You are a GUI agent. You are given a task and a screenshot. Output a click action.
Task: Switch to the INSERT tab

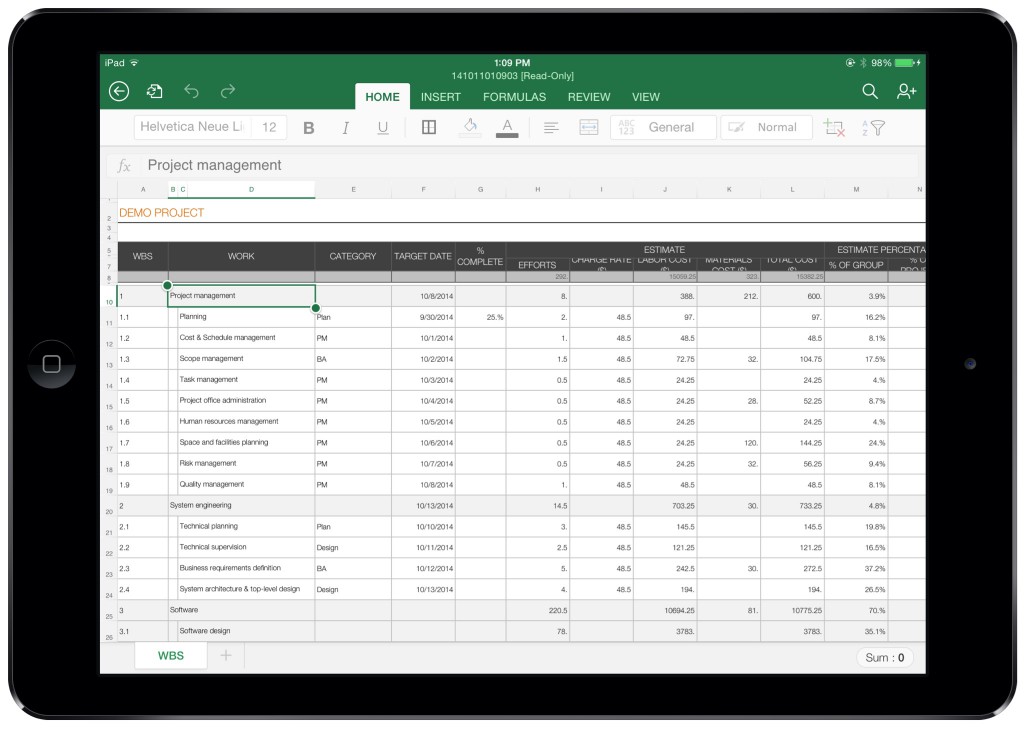(441, 97)
